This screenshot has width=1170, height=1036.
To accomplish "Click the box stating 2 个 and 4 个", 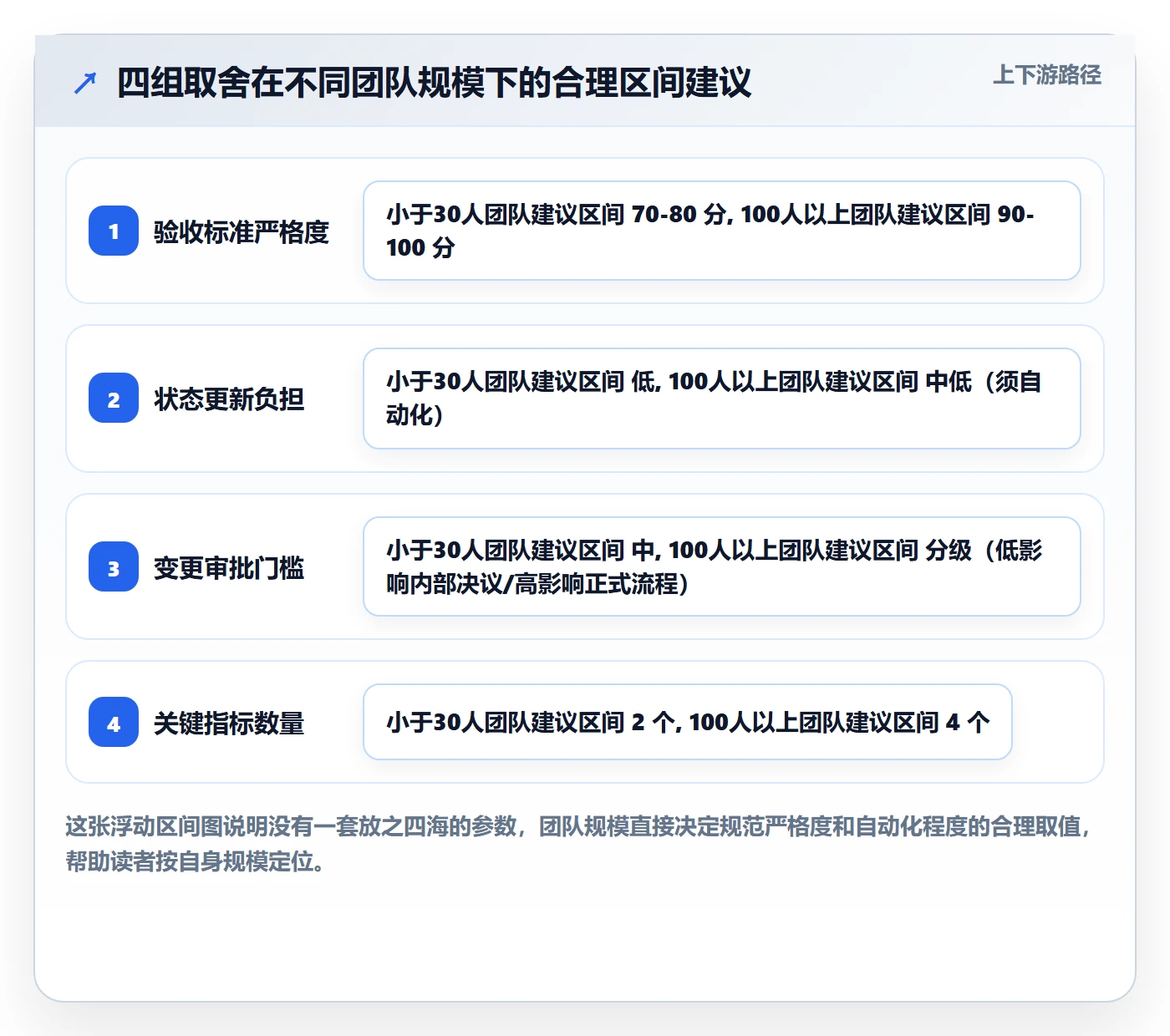I will tap(688, 722).
